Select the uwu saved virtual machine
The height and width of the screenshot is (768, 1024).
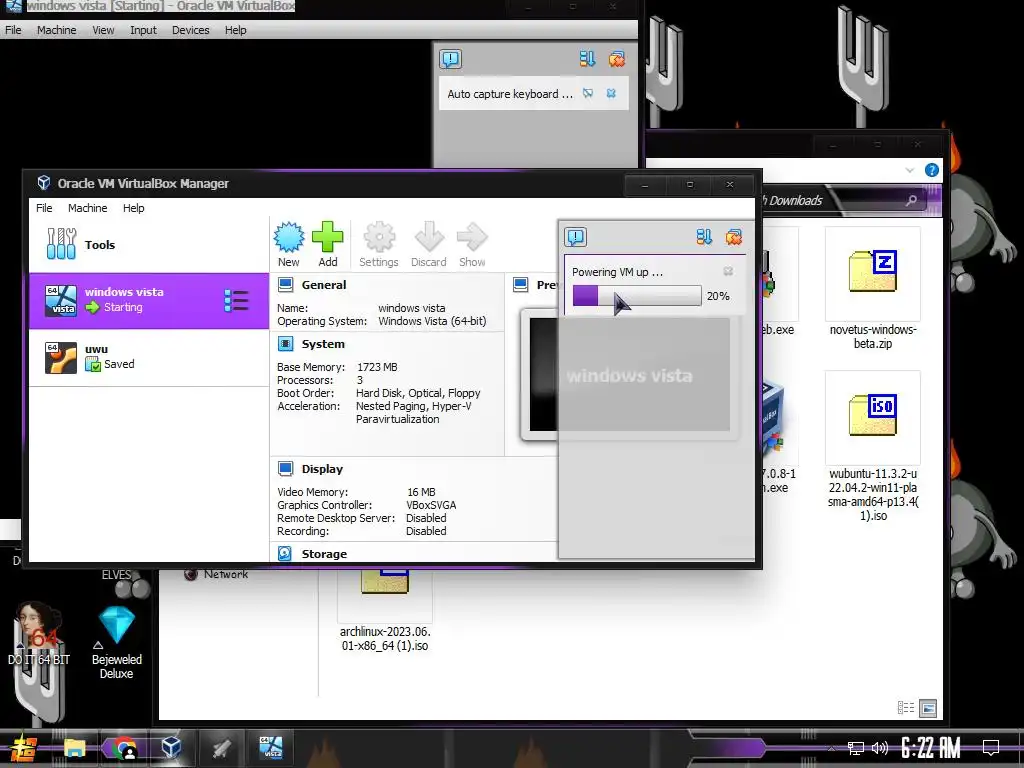(x=149, y=357)
